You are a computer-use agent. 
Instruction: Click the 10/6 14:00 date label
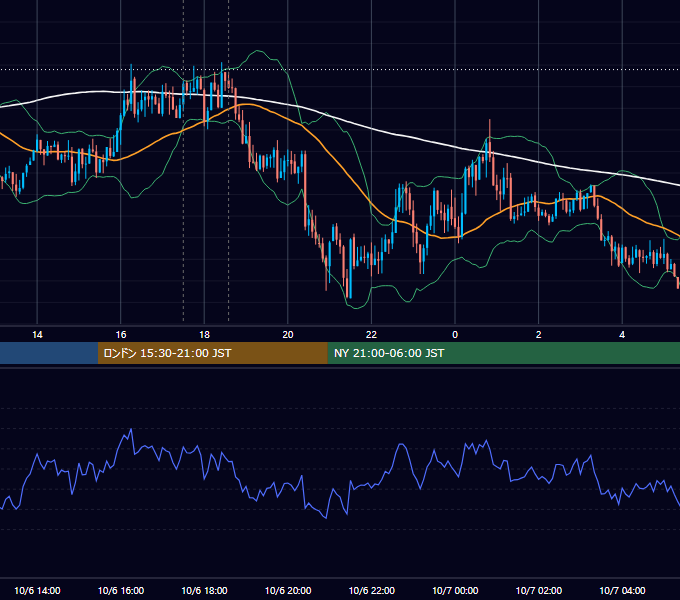pyautogui.click(x=37, y=590)
